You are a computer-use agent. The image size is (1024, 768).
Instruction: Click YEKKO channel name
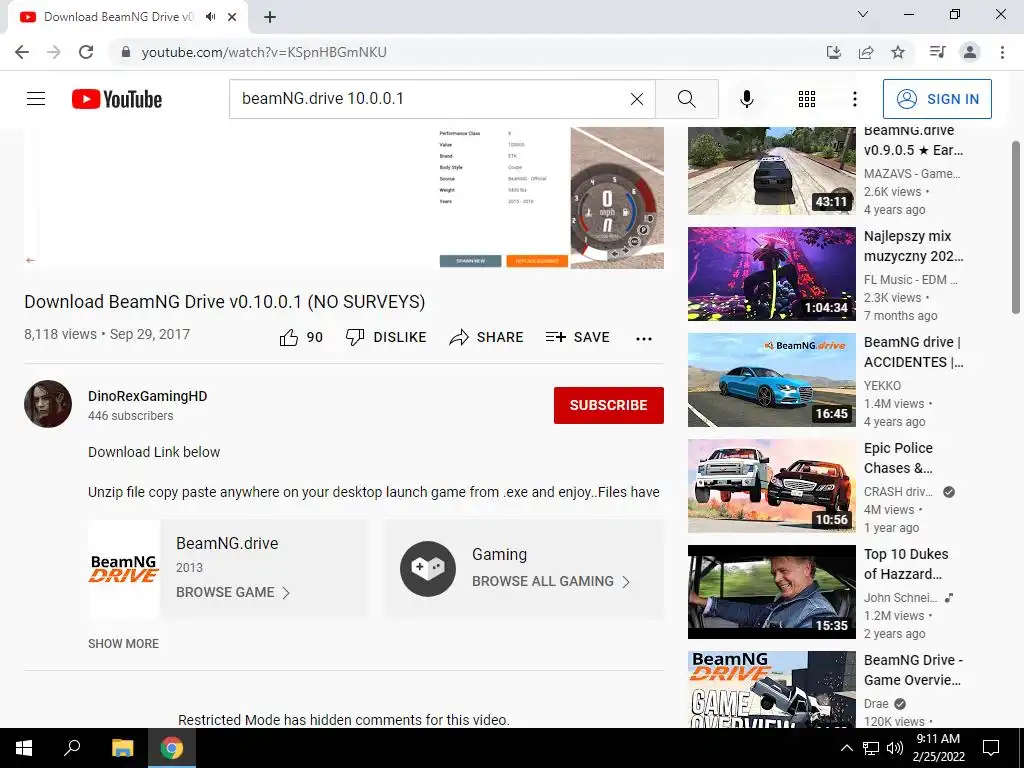point(882,386)
